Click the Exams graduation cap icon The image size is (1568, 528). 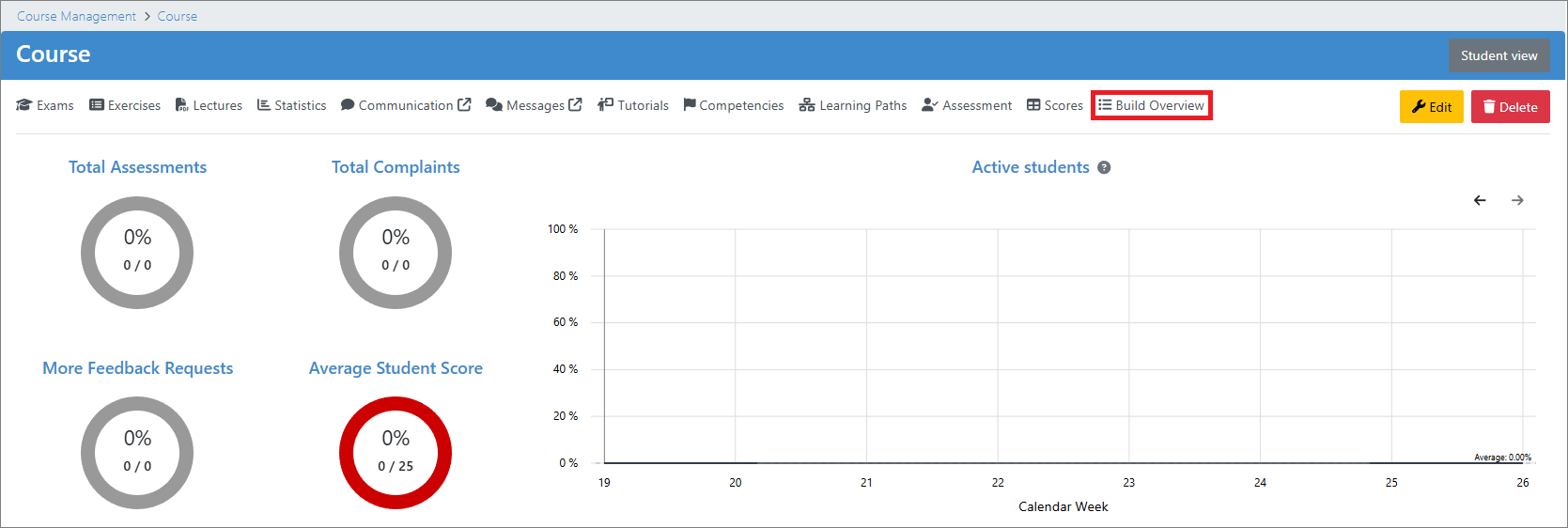[x=24, y=105]
